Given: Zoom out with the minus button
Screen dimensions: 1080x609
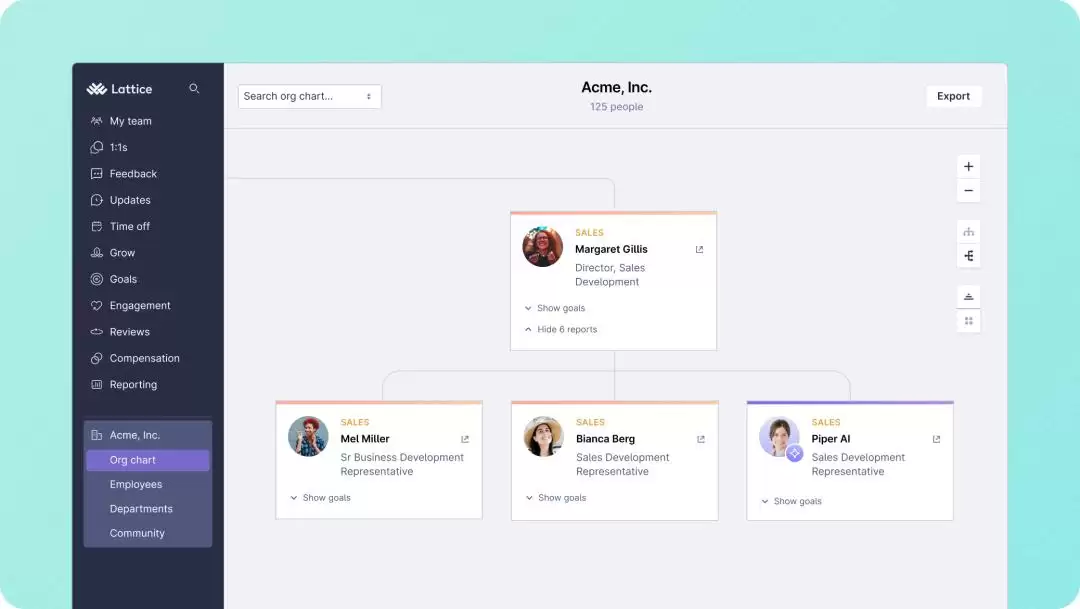Looking at the screenshot, I should pos(968,191).
